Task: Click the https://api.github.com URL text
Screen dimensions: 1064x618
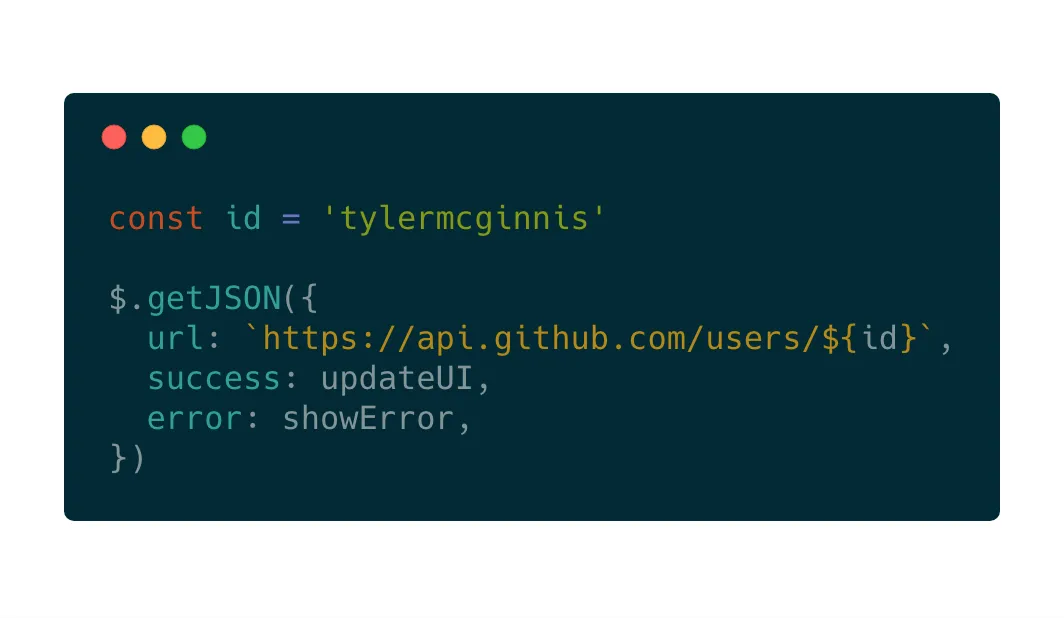Action: click(474, 338)
